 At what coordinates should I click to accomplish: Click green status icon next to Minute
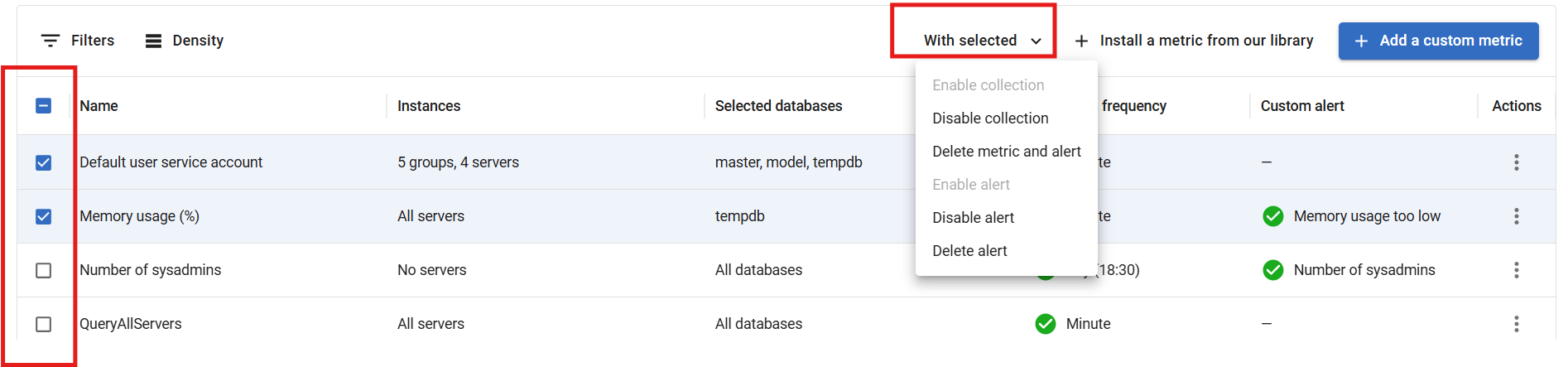tap(1045, 324)
